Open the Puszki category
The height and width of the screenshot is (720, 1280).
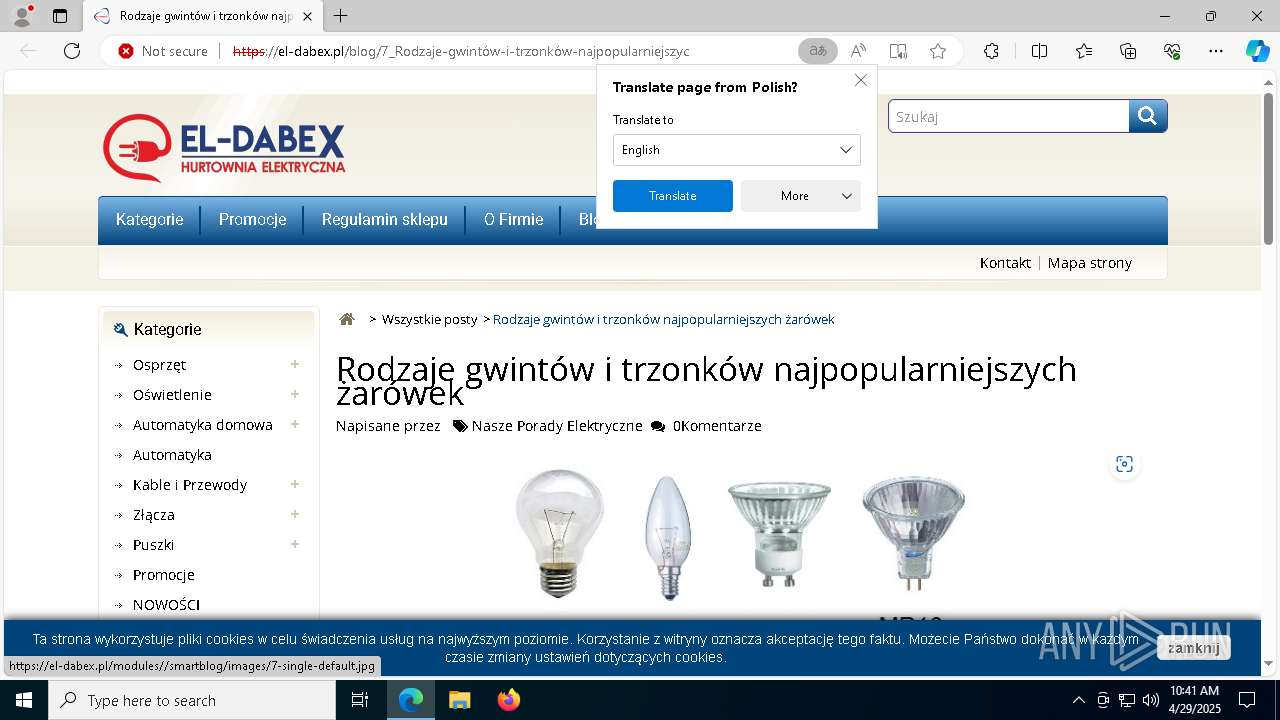coord(153,545)
